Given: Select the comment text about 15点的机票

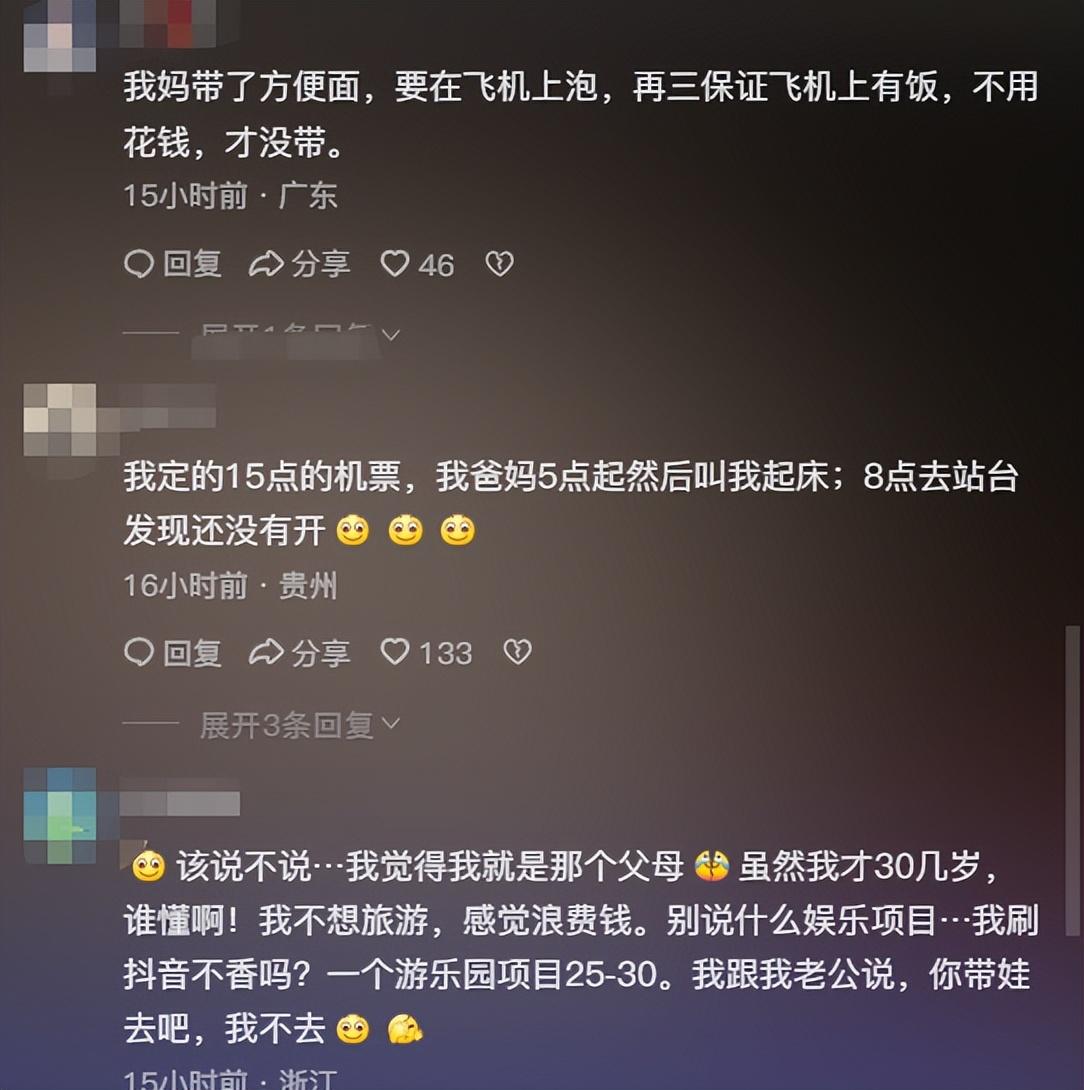Looking at the screenshot, I should [571, 503].
